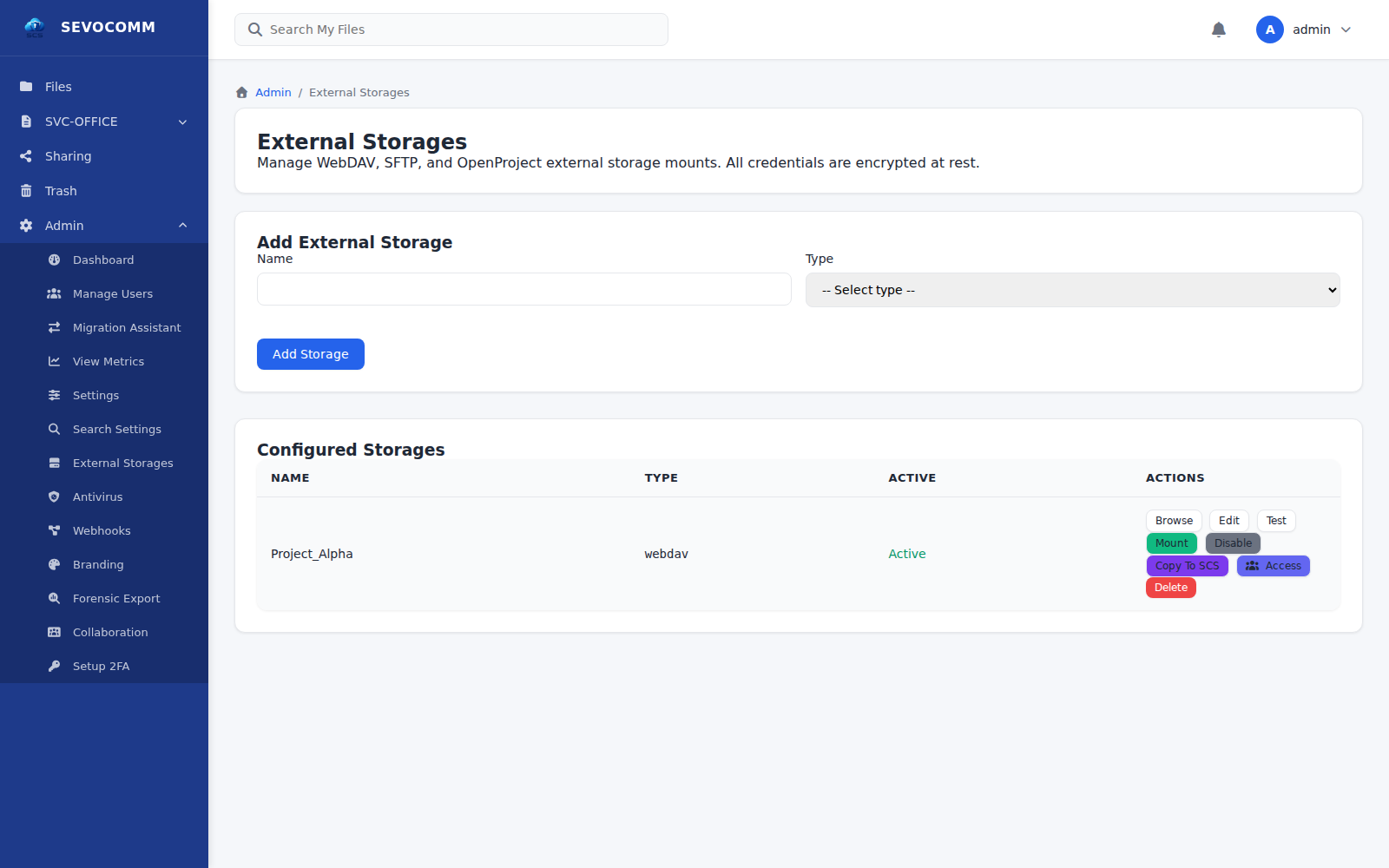Click the Add Storage button
Image resolution: width=1389 pixels, height=868 pixels.
pyautogui.click(x=310, y=353)
